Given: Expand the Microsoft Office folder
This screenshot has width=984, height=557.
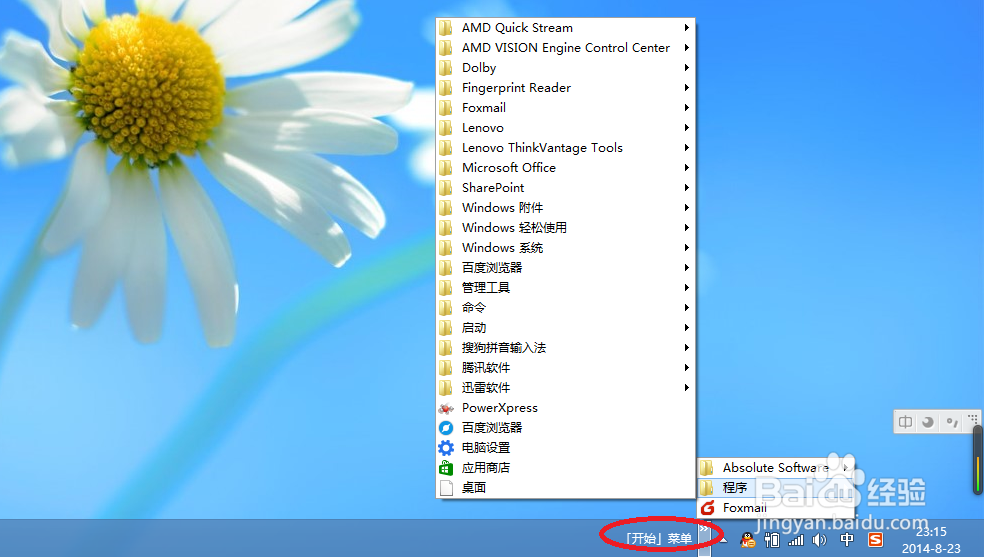Looking at the screenshot, I should [565, 168].
